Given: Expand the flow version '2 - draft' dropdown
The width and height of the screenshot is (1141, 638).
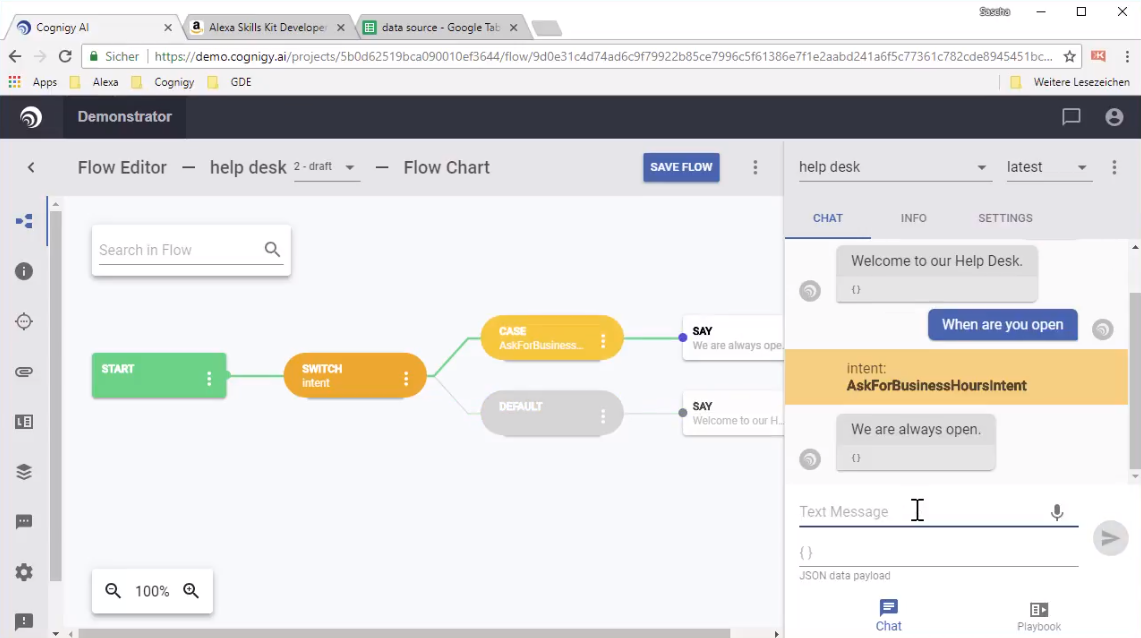Looking at the screenshot, I should [x=326, y=167].
